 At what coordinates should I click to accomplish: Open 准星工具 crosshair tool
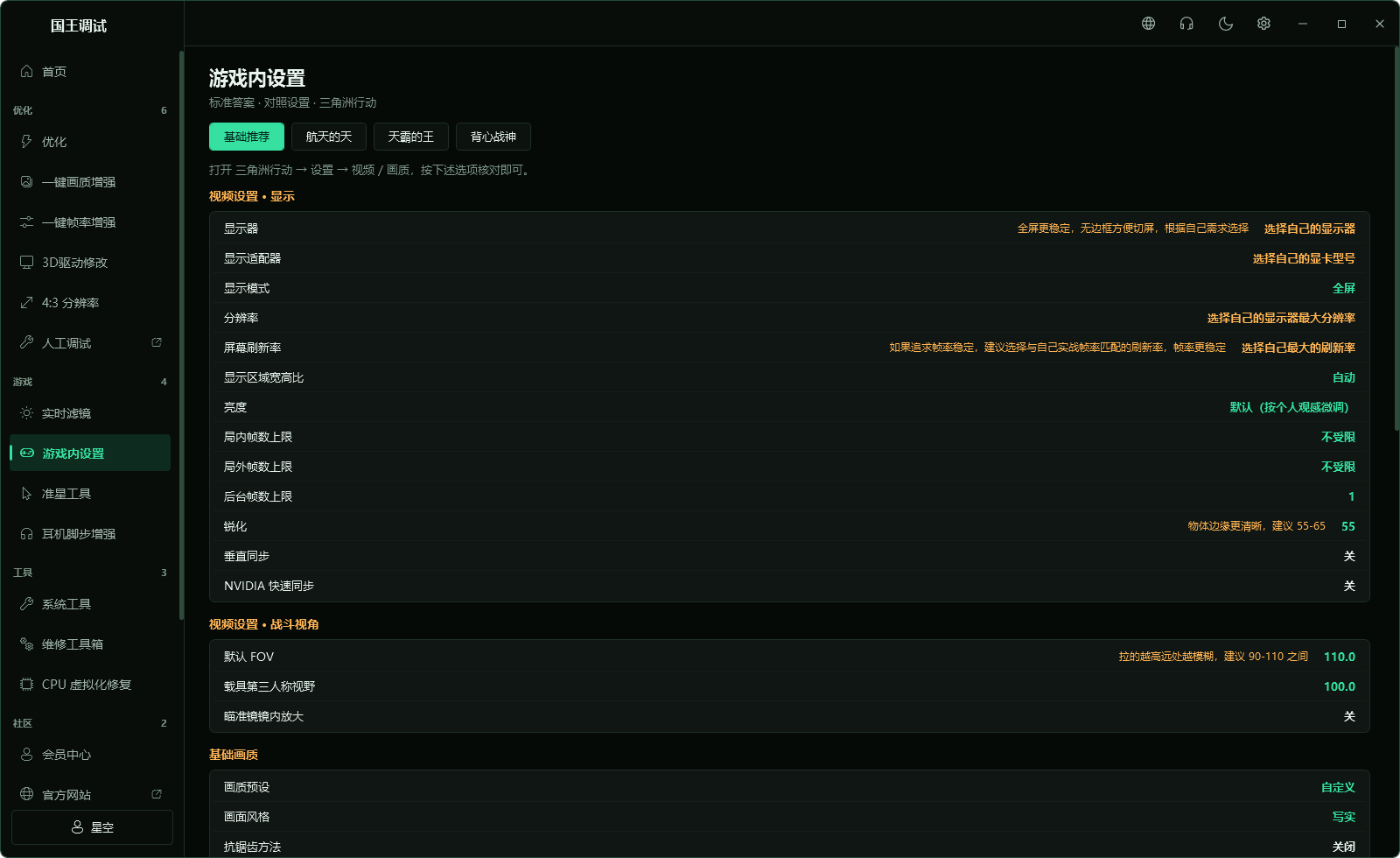(90, 494)
